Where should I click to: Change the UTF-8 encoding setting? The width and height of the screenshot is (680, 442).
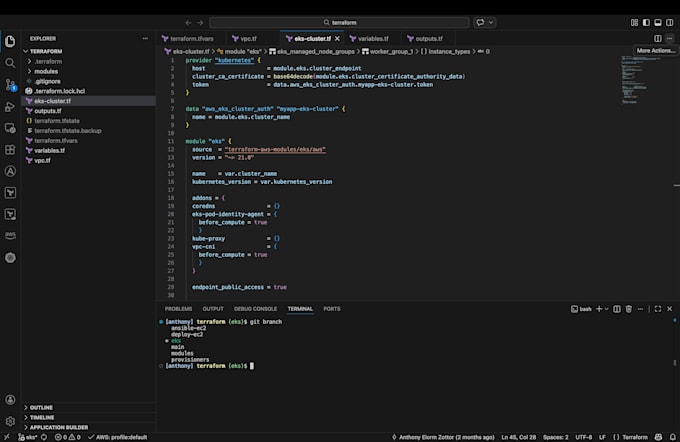pos(583,437)
